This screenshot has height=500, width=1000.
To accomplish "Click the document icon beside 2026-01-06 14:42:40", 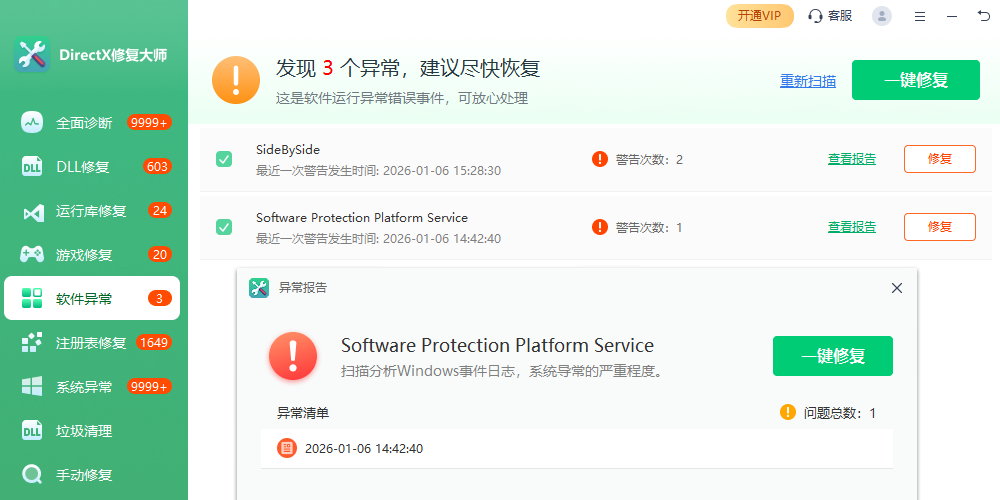I will tap(287, 448).
